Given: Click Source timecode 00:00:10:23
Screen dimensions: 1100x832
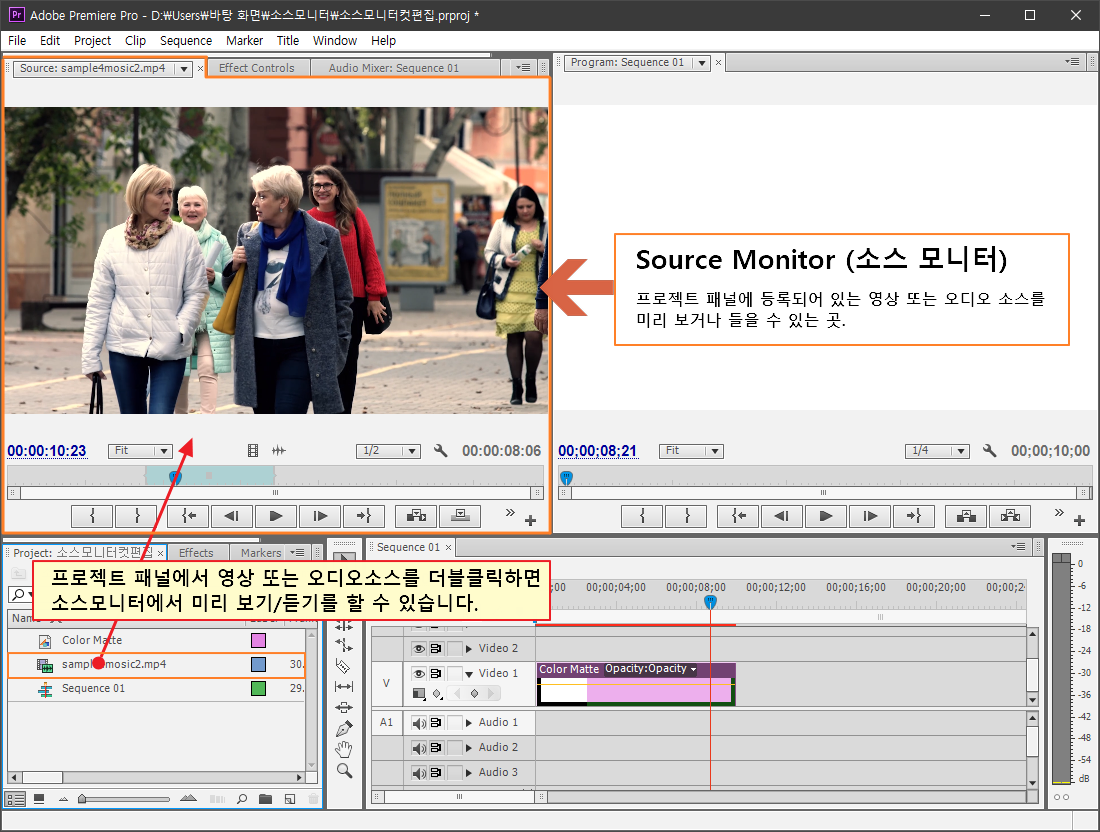Looking at the screenshot, I should pyautogui.click(x=47, y=451).
